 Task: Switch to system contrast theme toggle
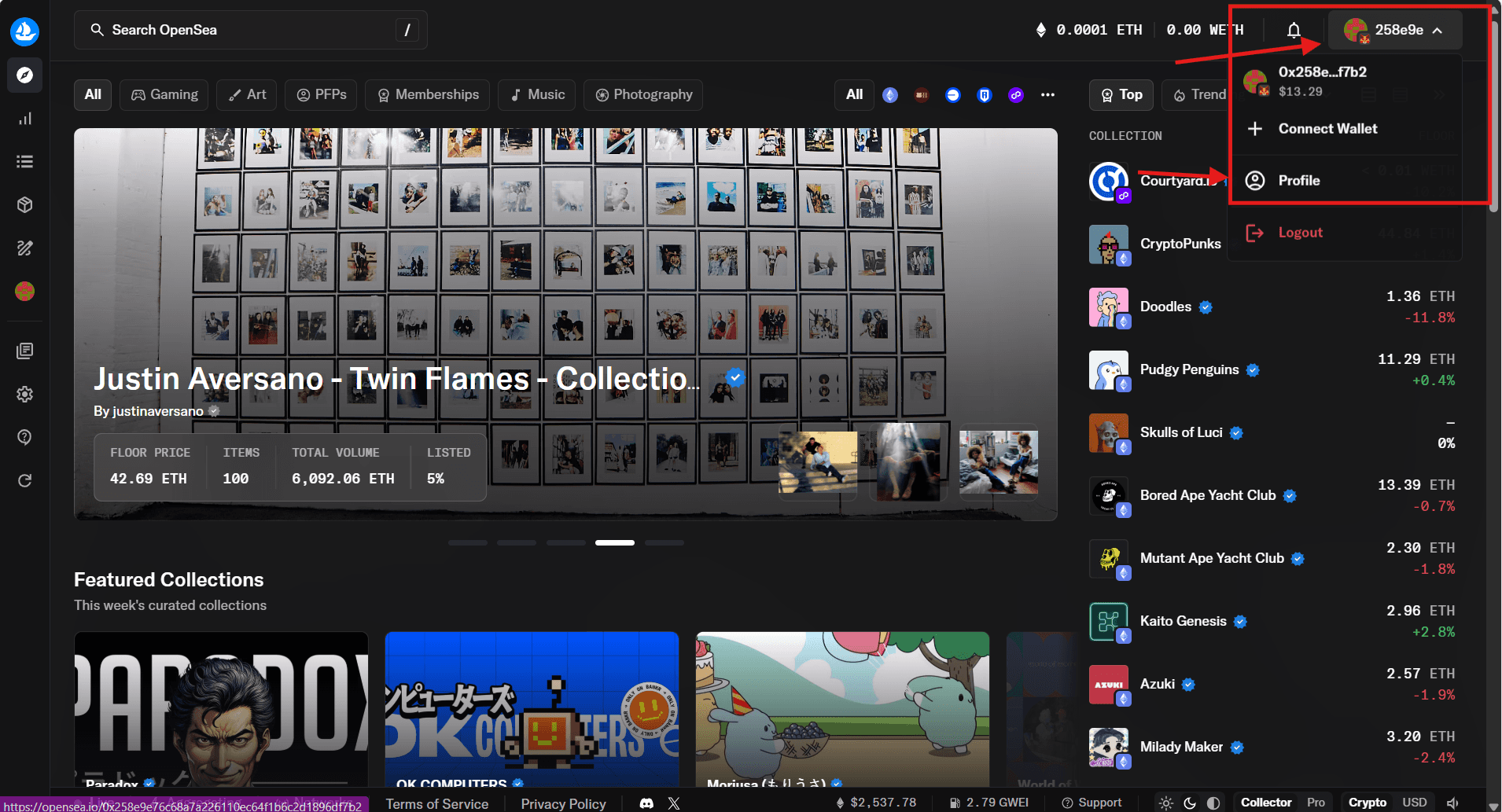pyautogui.click(x=1213, y=803)
